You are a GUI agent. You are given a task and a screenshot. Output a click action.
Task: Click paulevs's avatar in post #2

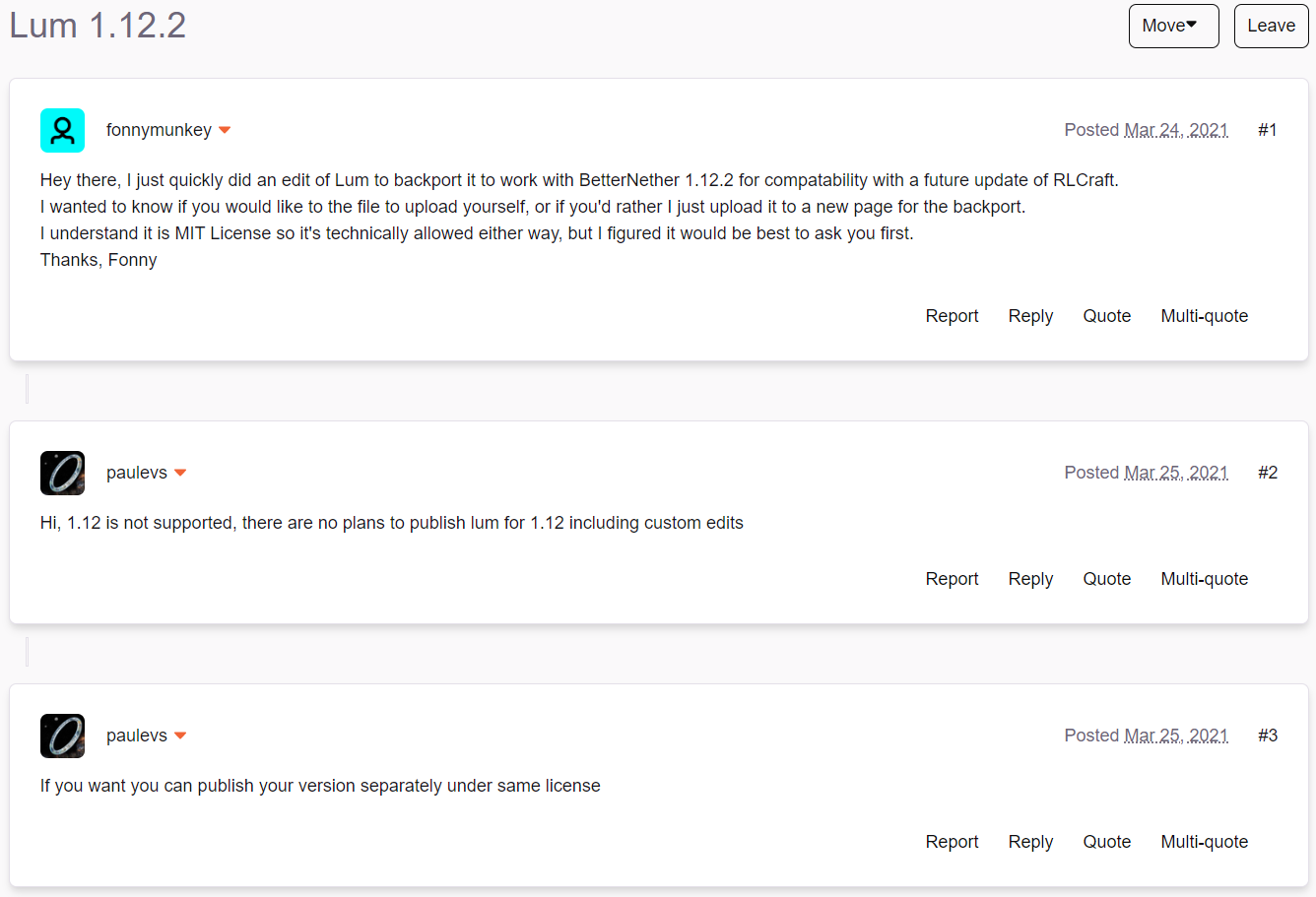(62, 473)
